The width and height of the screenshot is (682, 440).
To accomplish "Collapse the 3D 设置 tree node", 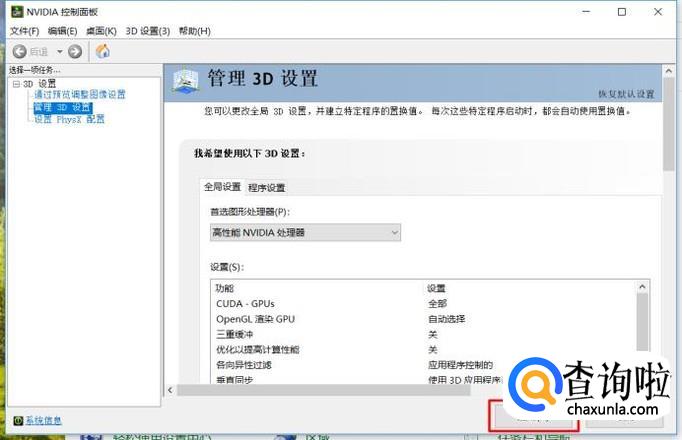I will click(x=15, y=83).
